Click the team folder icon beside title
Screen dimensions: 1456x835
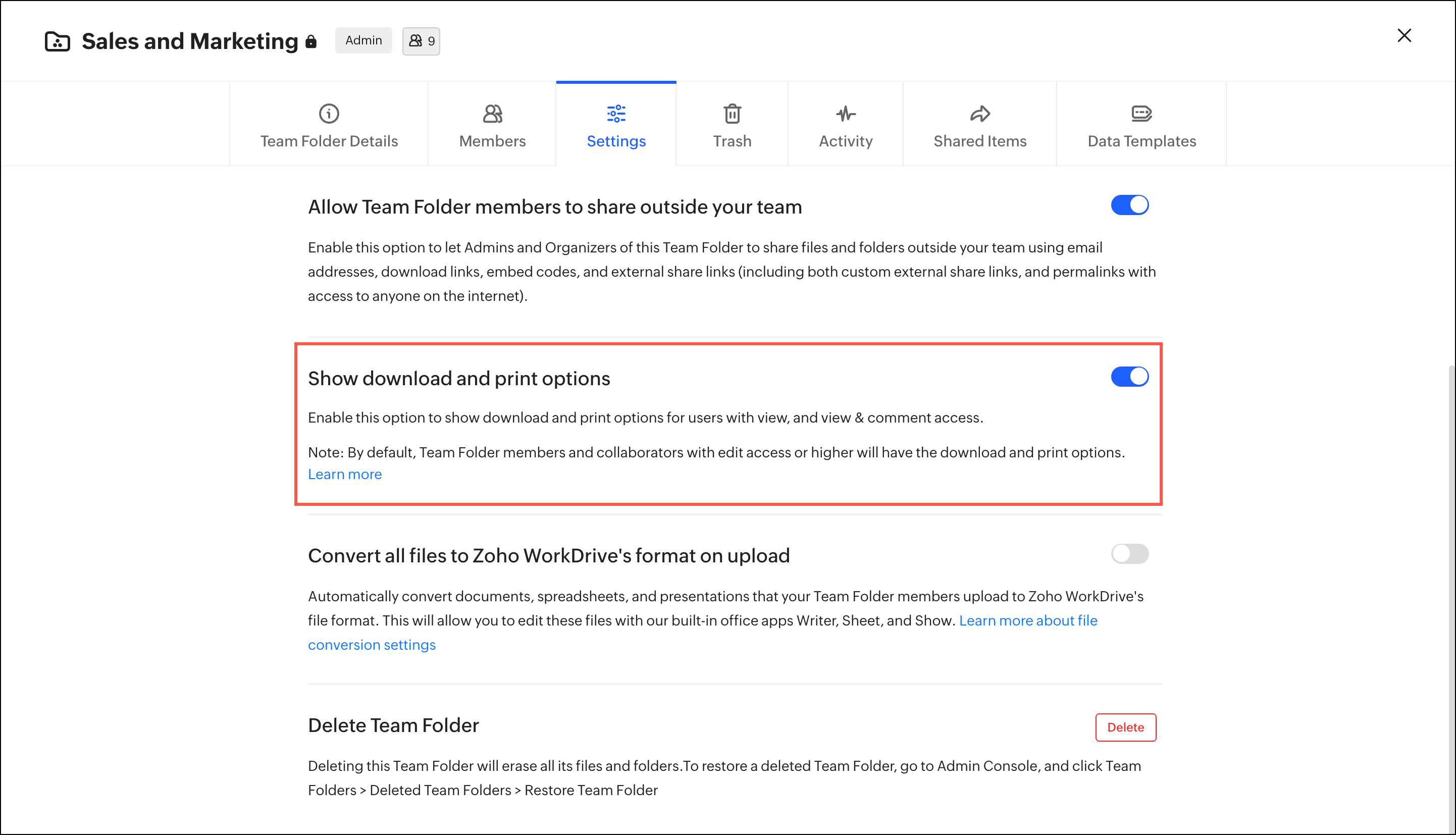58,41
